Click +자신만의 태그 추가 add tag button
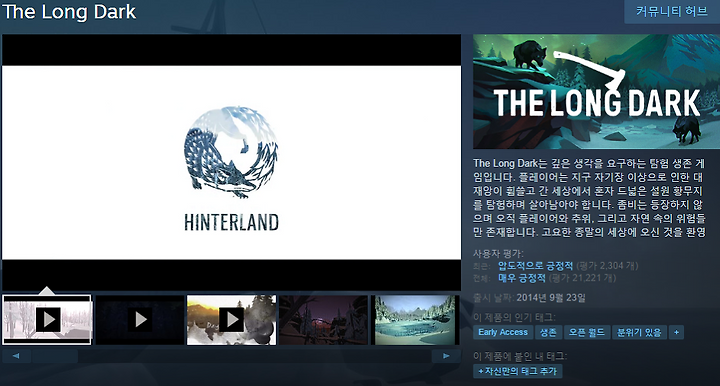Screen dimensions: 720x386 pos(518,371)
